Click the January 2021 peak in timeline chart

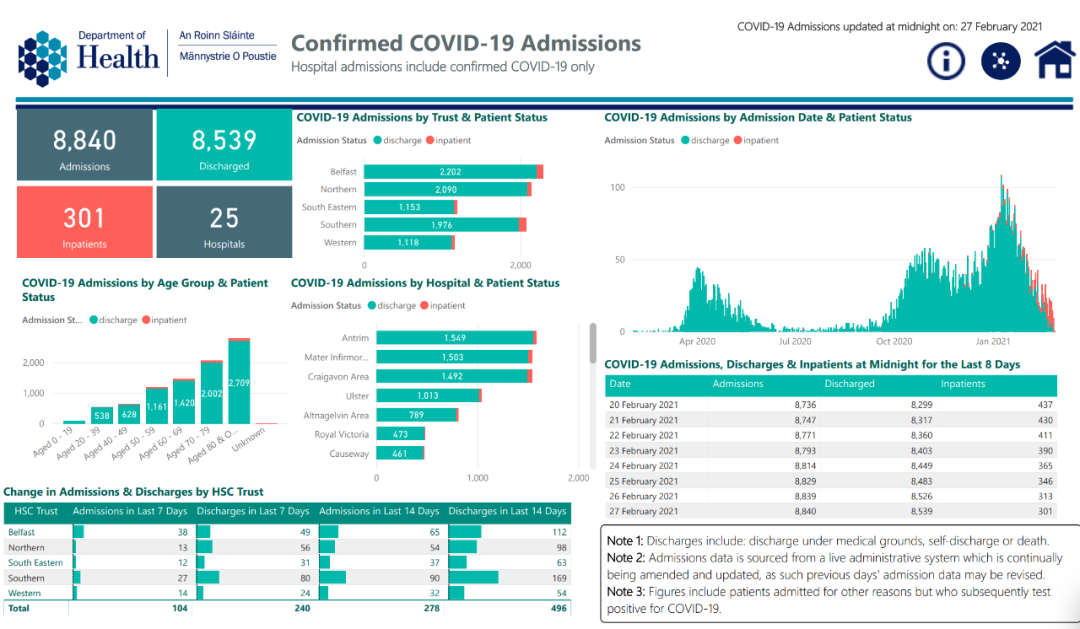1001,254
